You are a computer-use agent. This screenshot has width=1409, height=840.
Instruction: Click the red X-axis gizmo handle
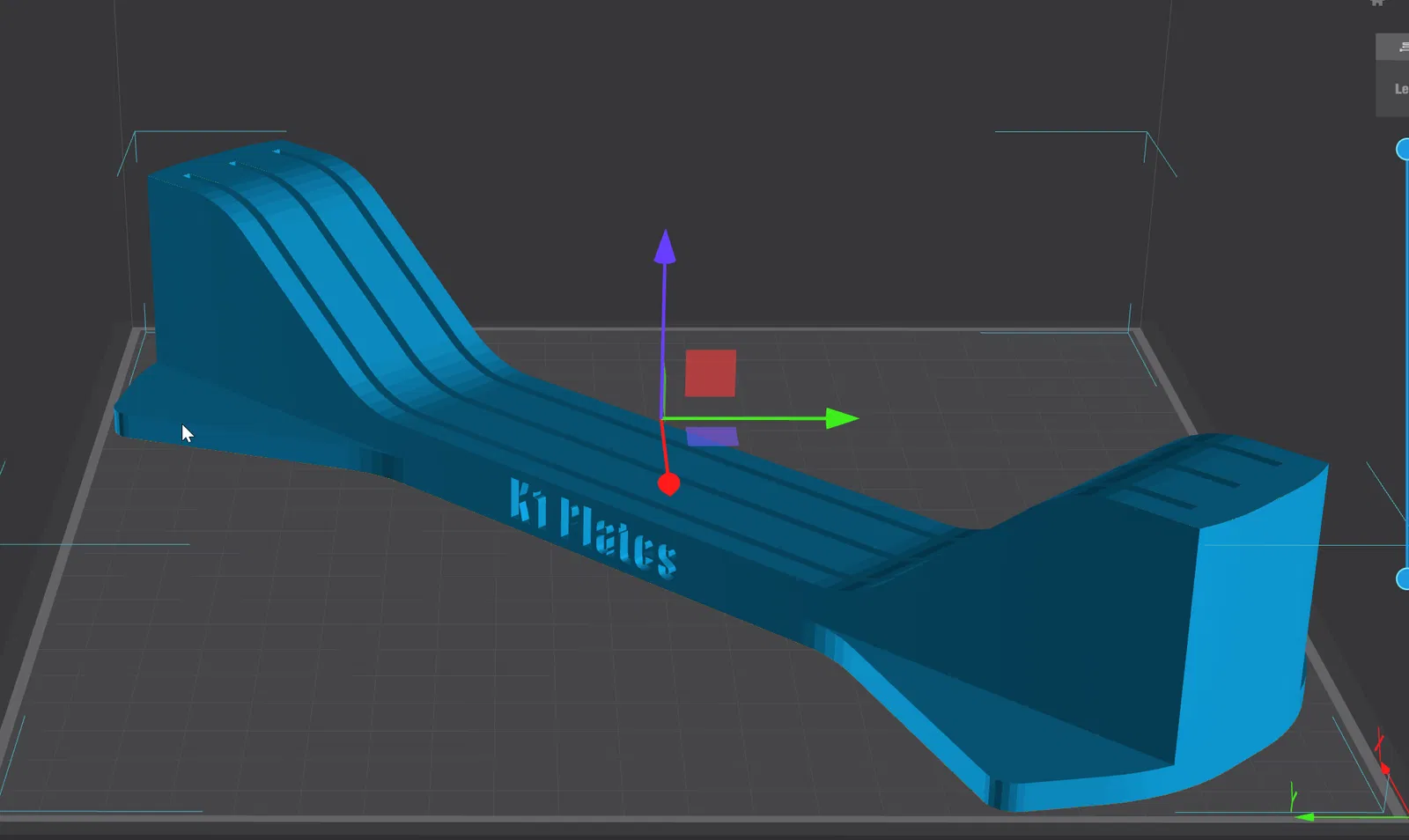pyautogui.click(x=669, y=484)
